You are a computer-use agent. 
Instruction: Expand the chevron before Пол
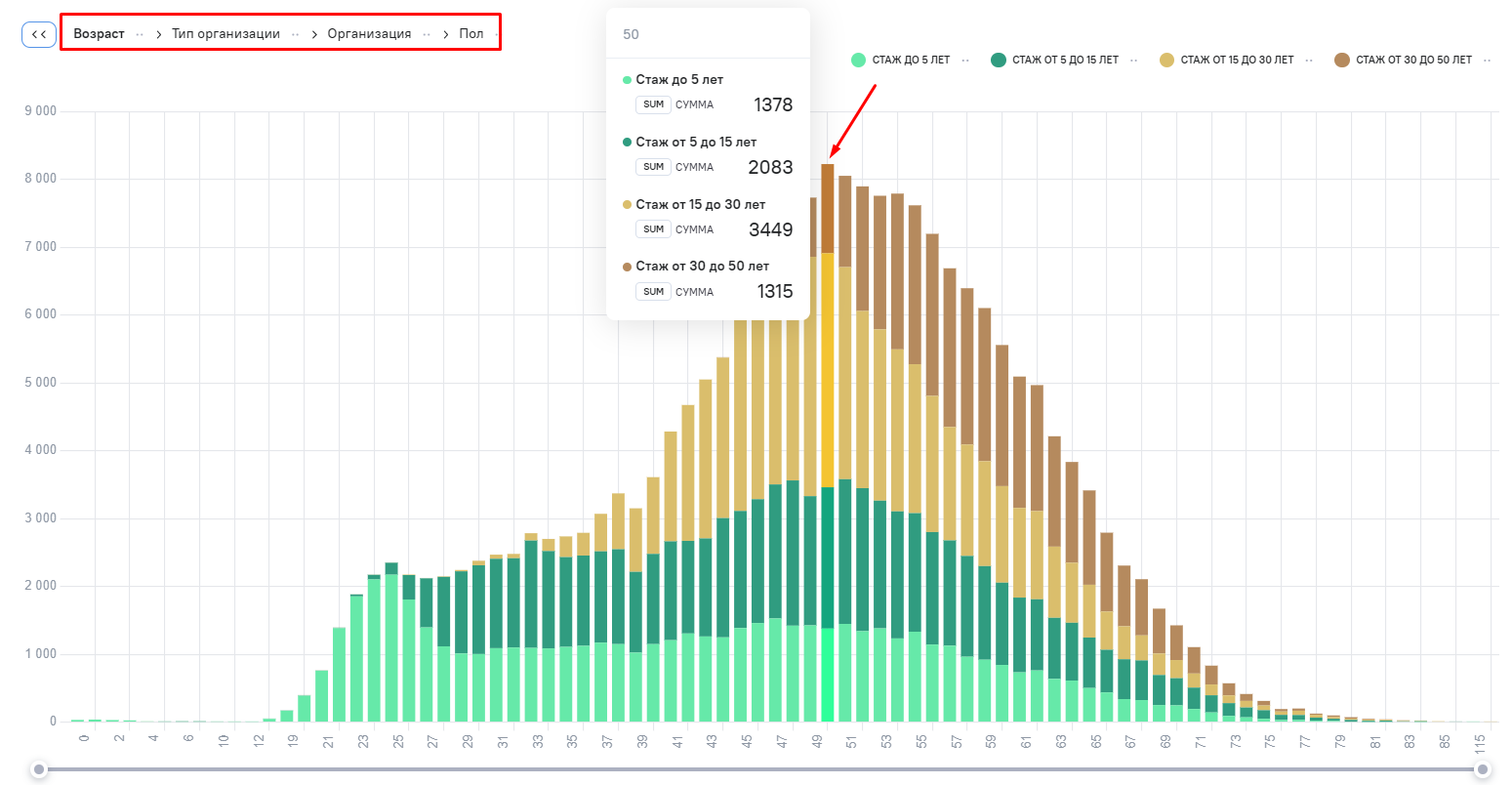point(446,34)
